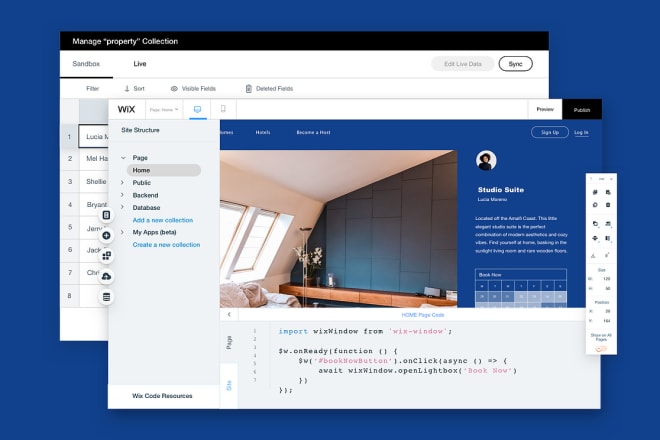Click the host avatar photo
Screen dimensions: 660x440
tap(486, 160)
